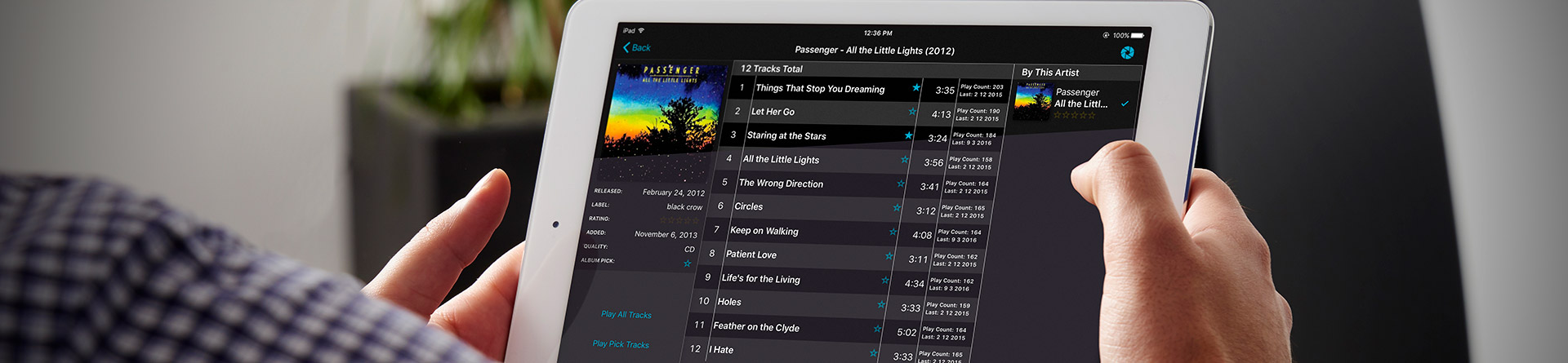Open the album cover artwork

[x=666, y=113]
